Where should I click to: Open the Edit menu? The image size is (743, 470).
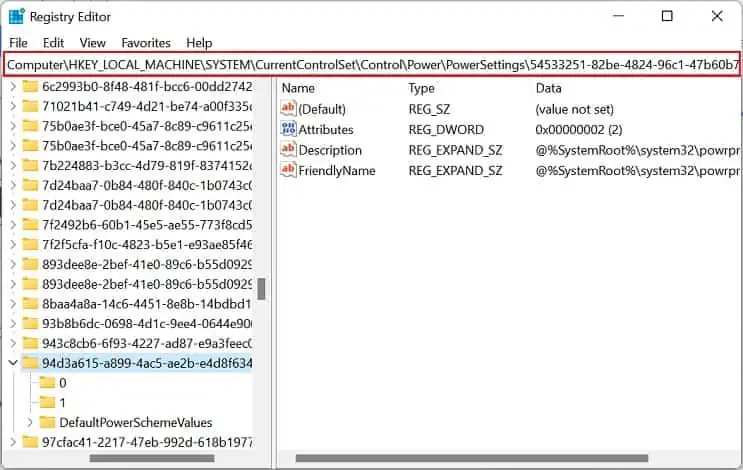pyautogui.click(x=53, y=43)
